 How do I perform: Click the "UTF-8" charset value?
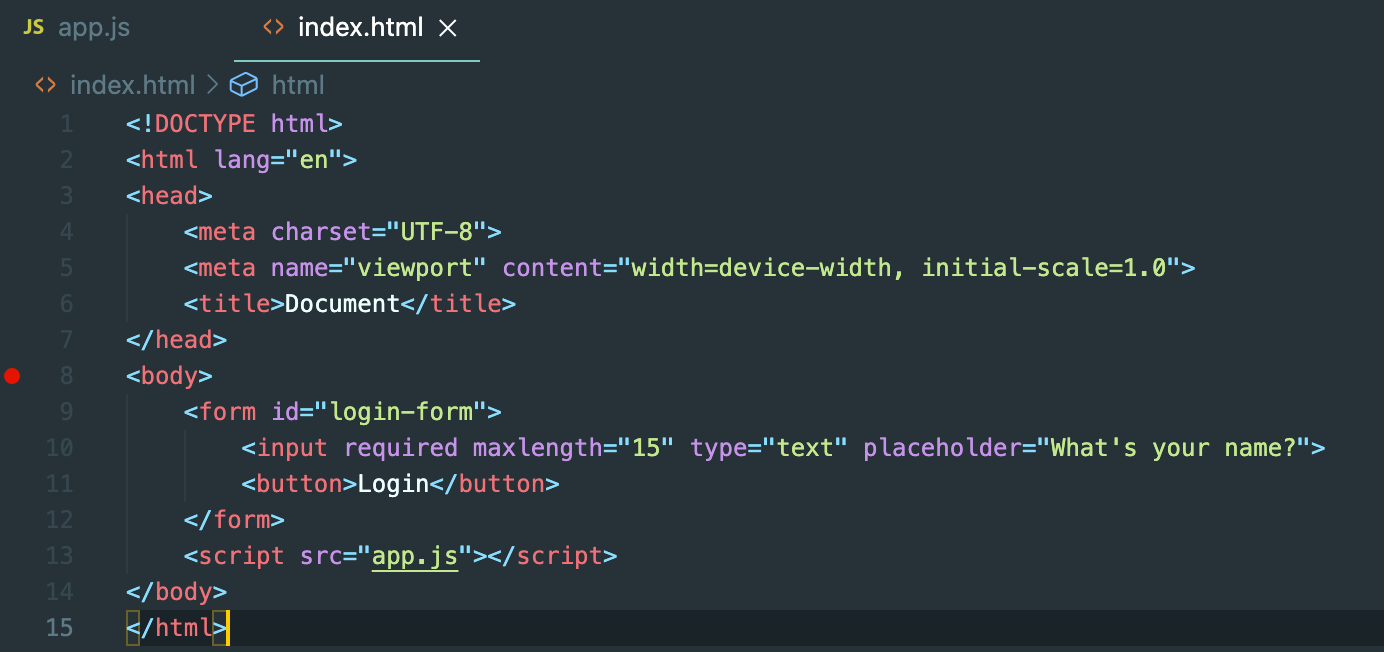436,232
